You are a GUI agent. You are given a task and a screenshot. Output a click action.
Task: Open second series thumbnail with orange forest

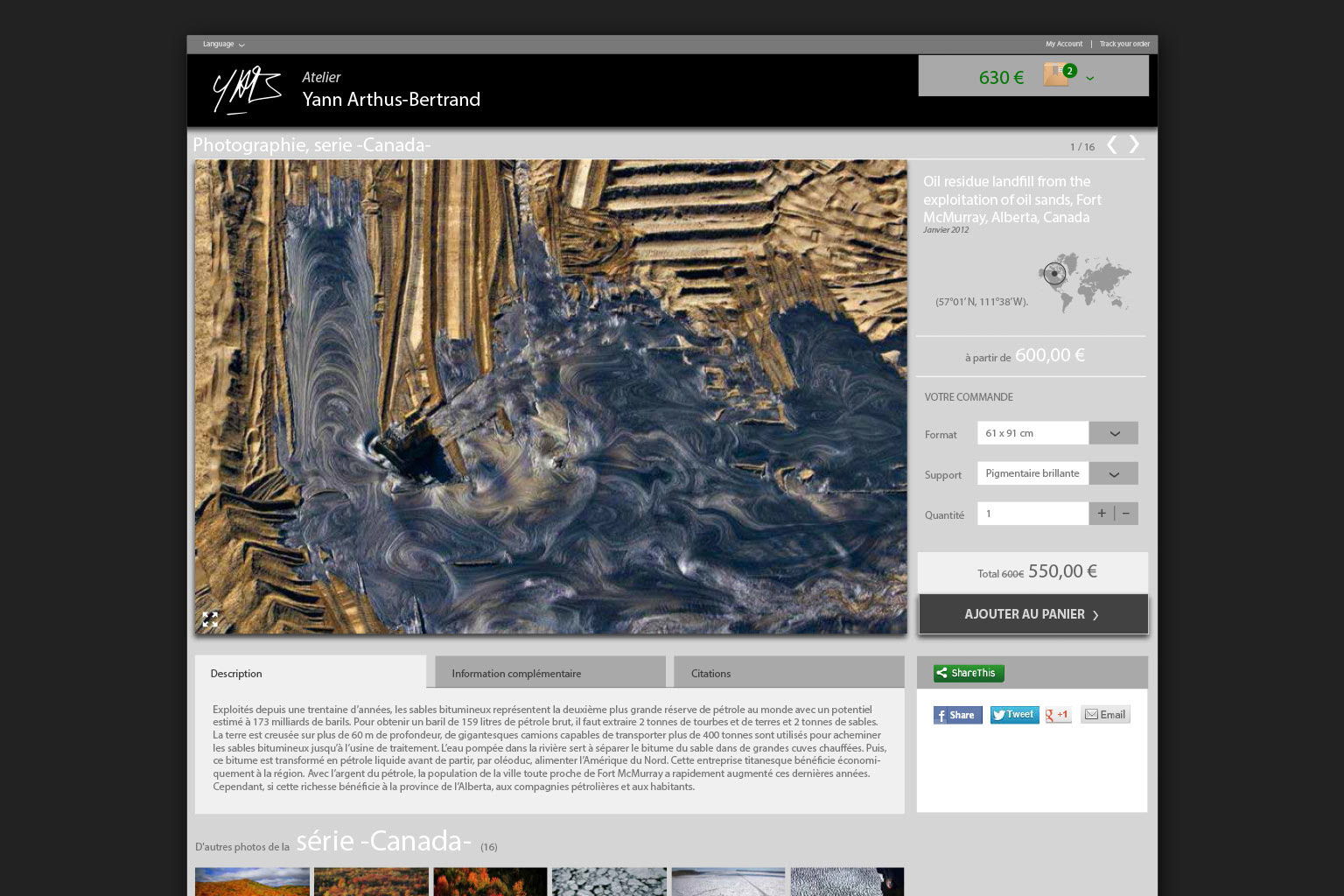371,881
